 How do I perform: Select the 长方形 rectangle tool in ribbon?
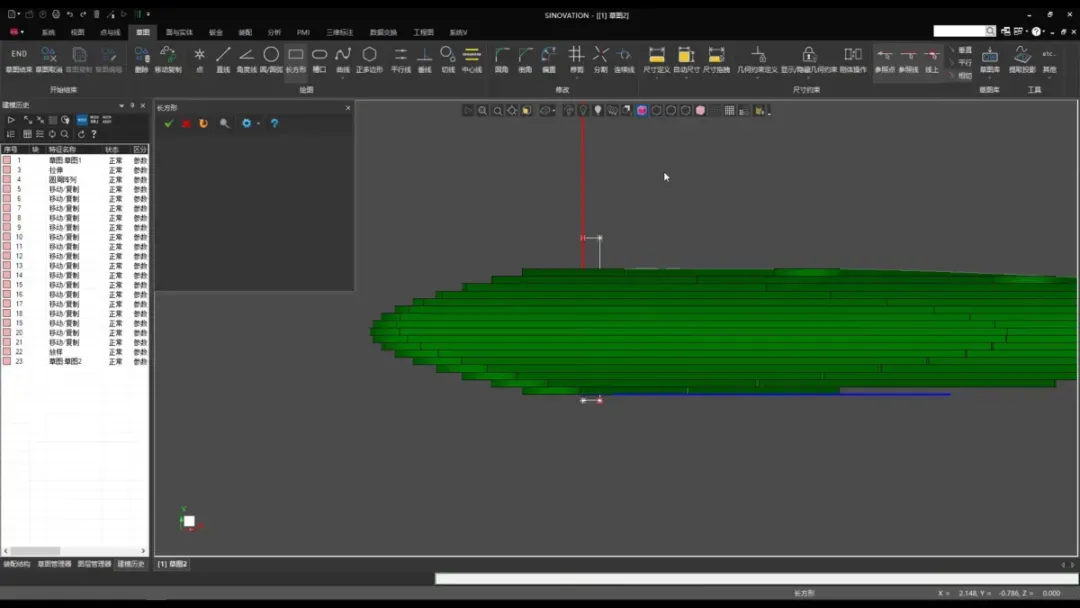(295, 59)
